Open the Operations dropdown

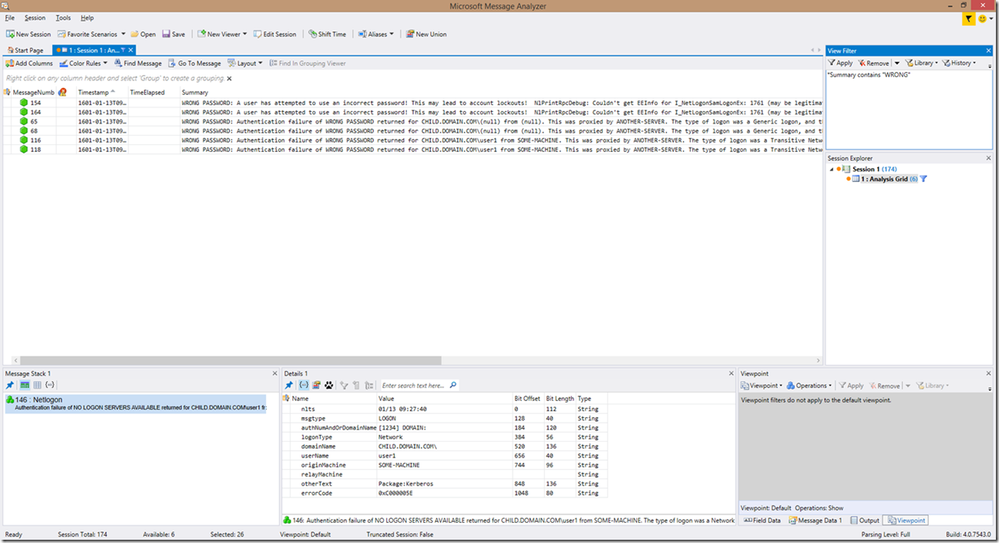(x=810, y=386)
